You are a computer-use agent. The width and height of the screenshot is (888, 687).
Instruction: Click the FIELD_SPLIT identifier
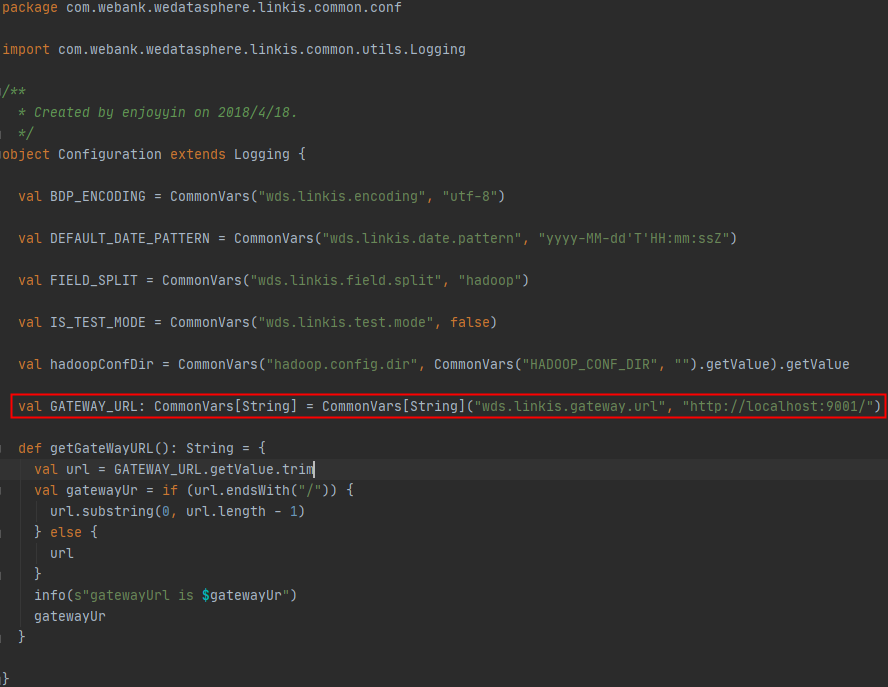93,280
